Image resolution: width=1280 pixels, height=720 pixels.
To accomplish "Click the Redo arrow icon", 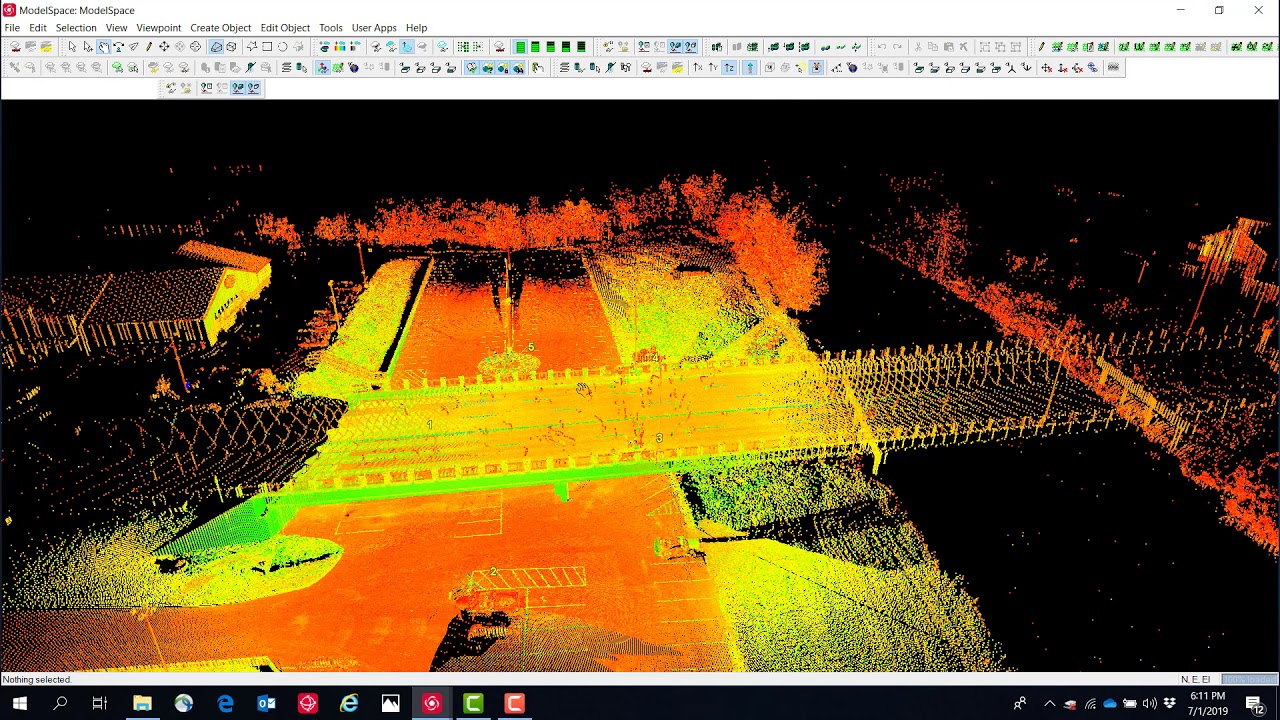I will pyautogui.click(x=897, y=47).
